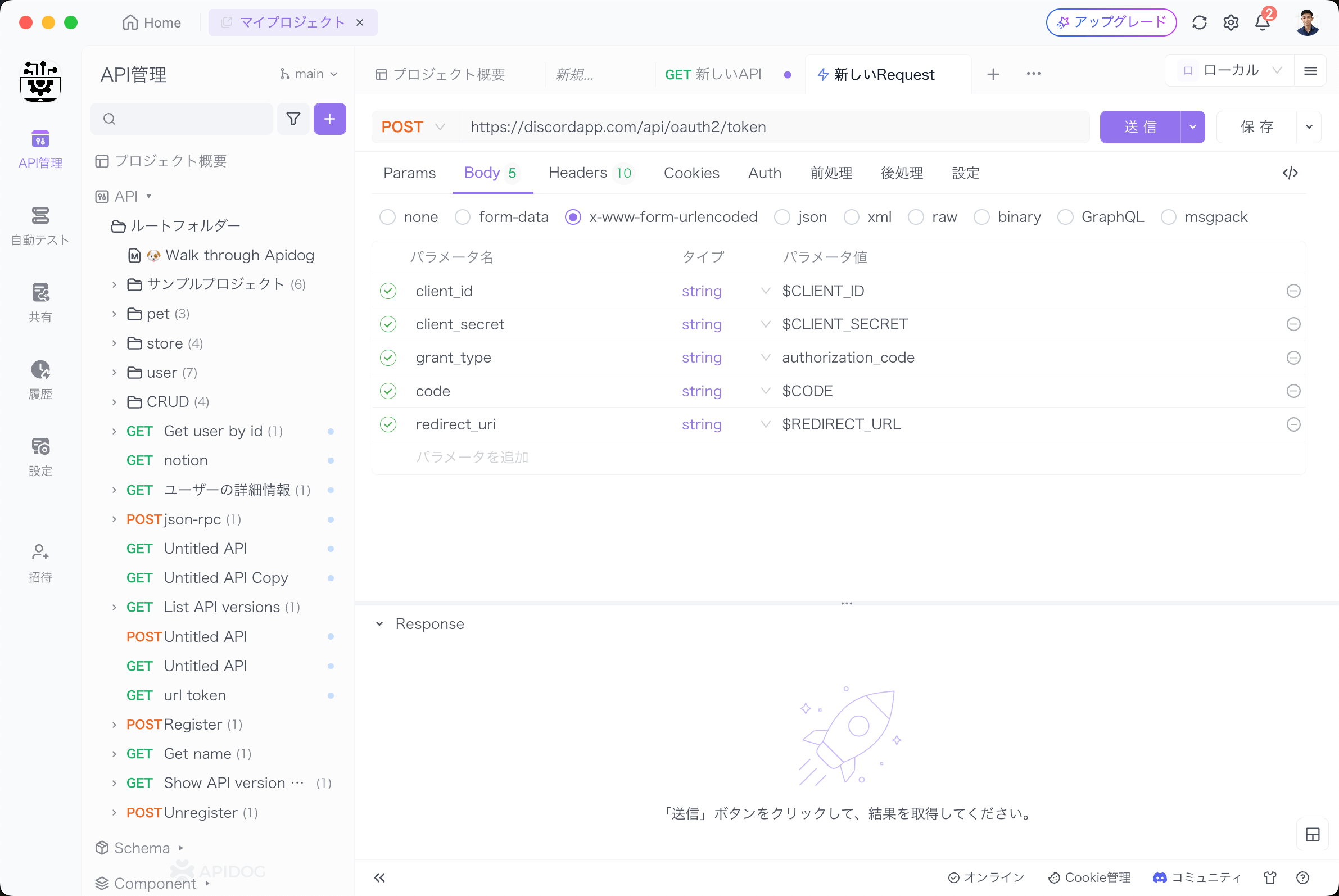Switch to the Headers tab
Image resolution: width=1339 pixels, height=896 pixels.
[x=591, y=172]
